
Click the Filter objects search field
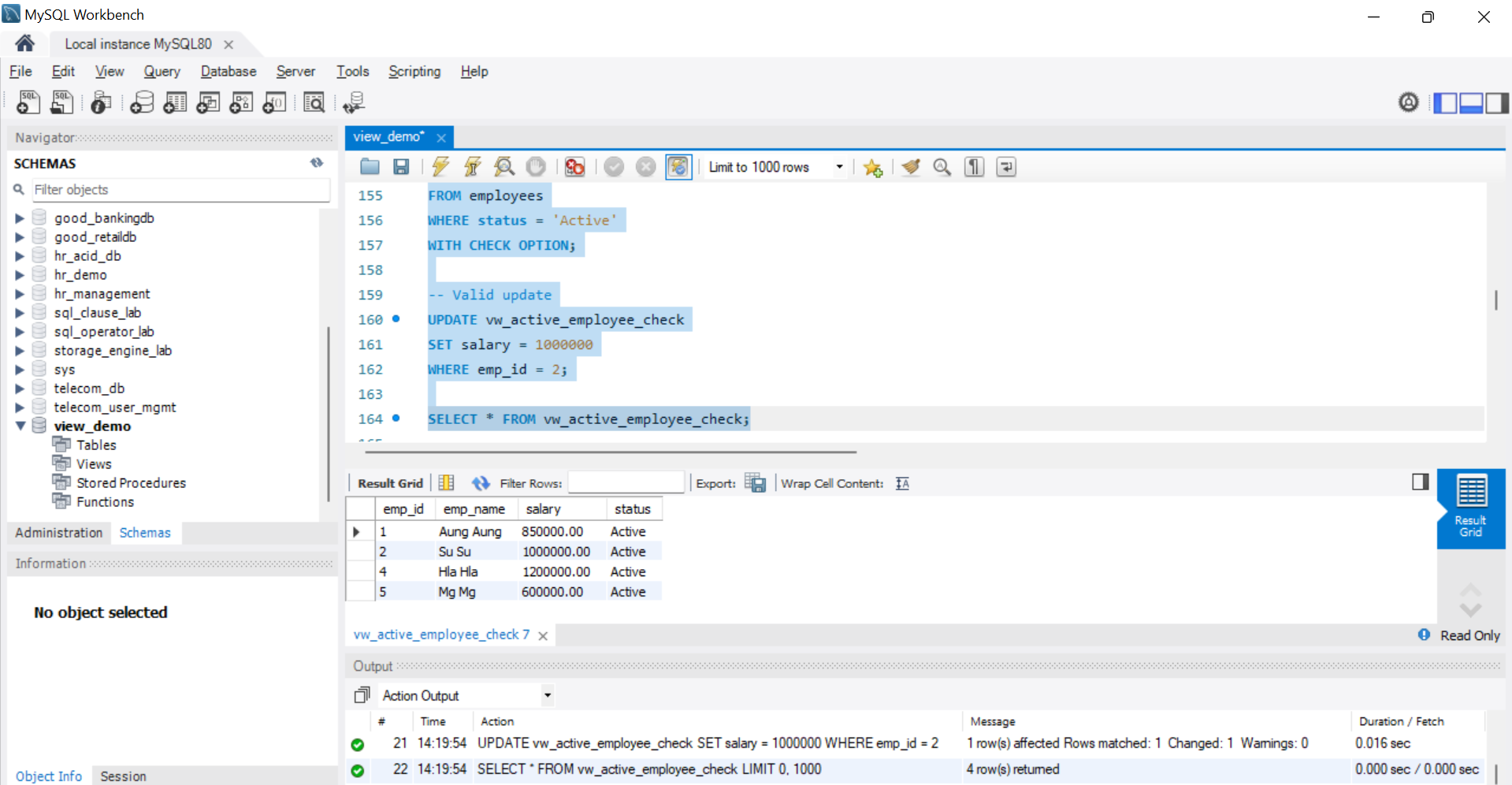pos(180,189)
